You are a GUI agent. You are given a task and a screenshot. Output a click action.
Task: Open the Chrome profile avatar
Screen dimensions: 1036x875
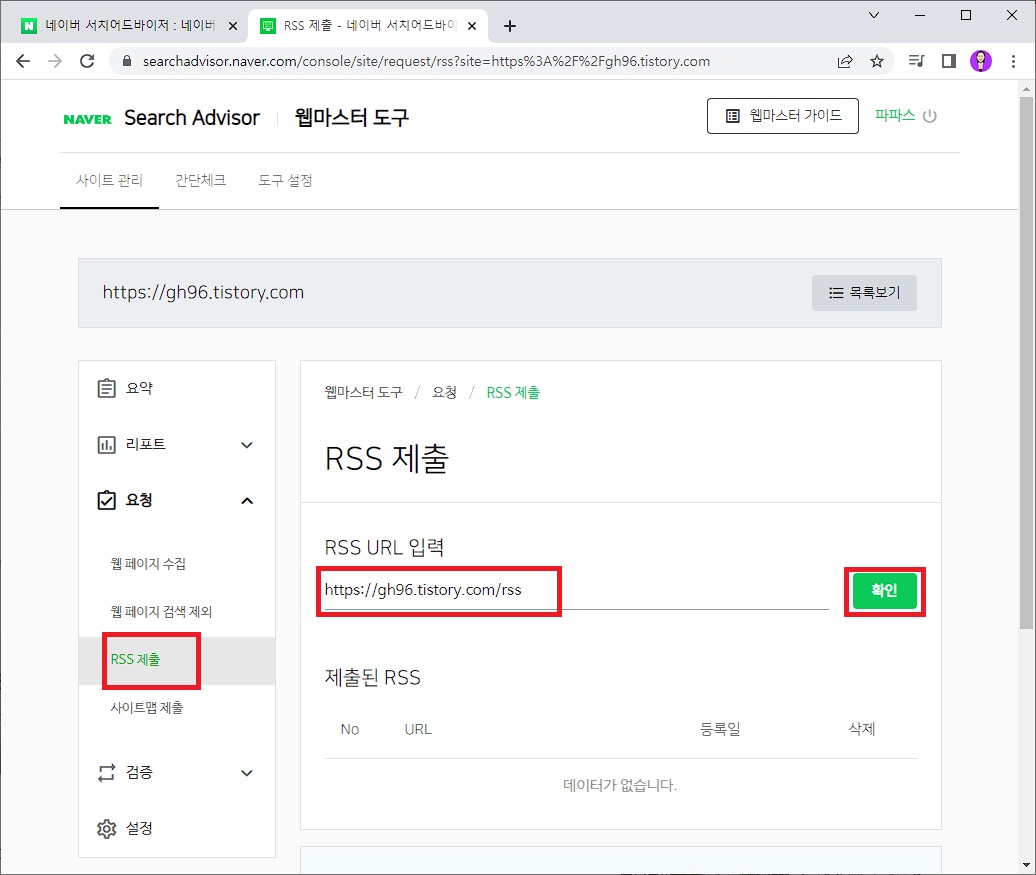980,61
